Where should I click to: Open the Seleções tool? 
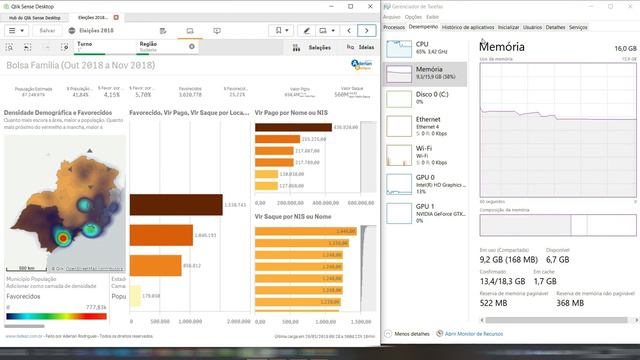(312, 48)
